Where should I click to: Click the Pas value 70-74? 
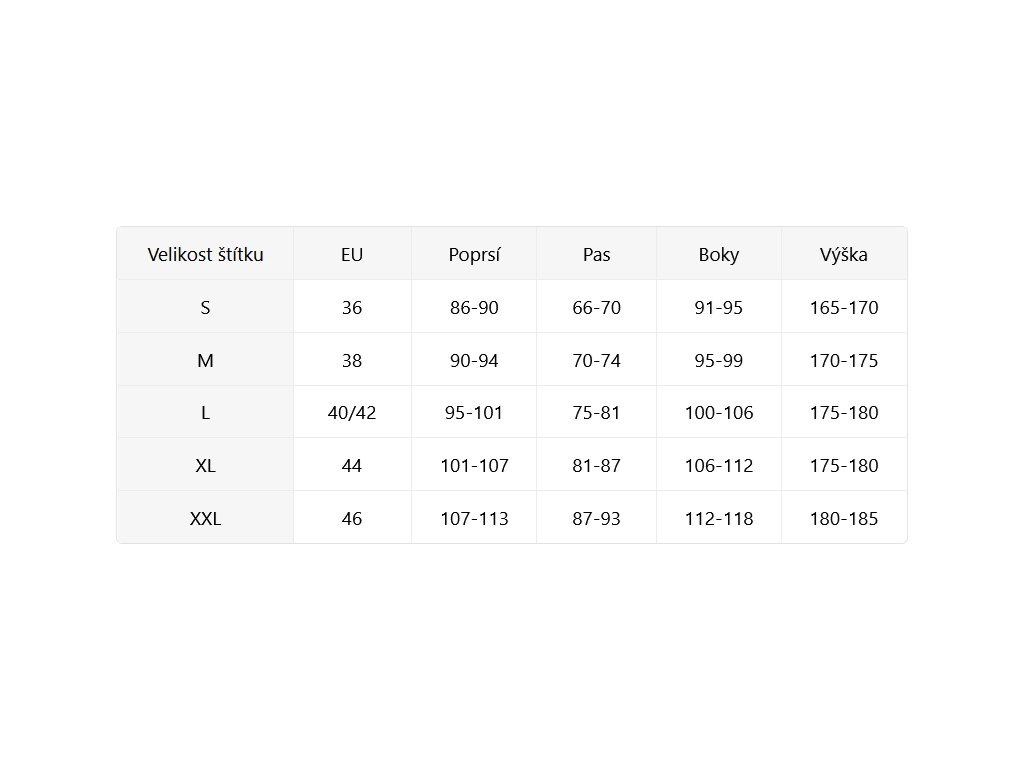(x=596, y=360)
